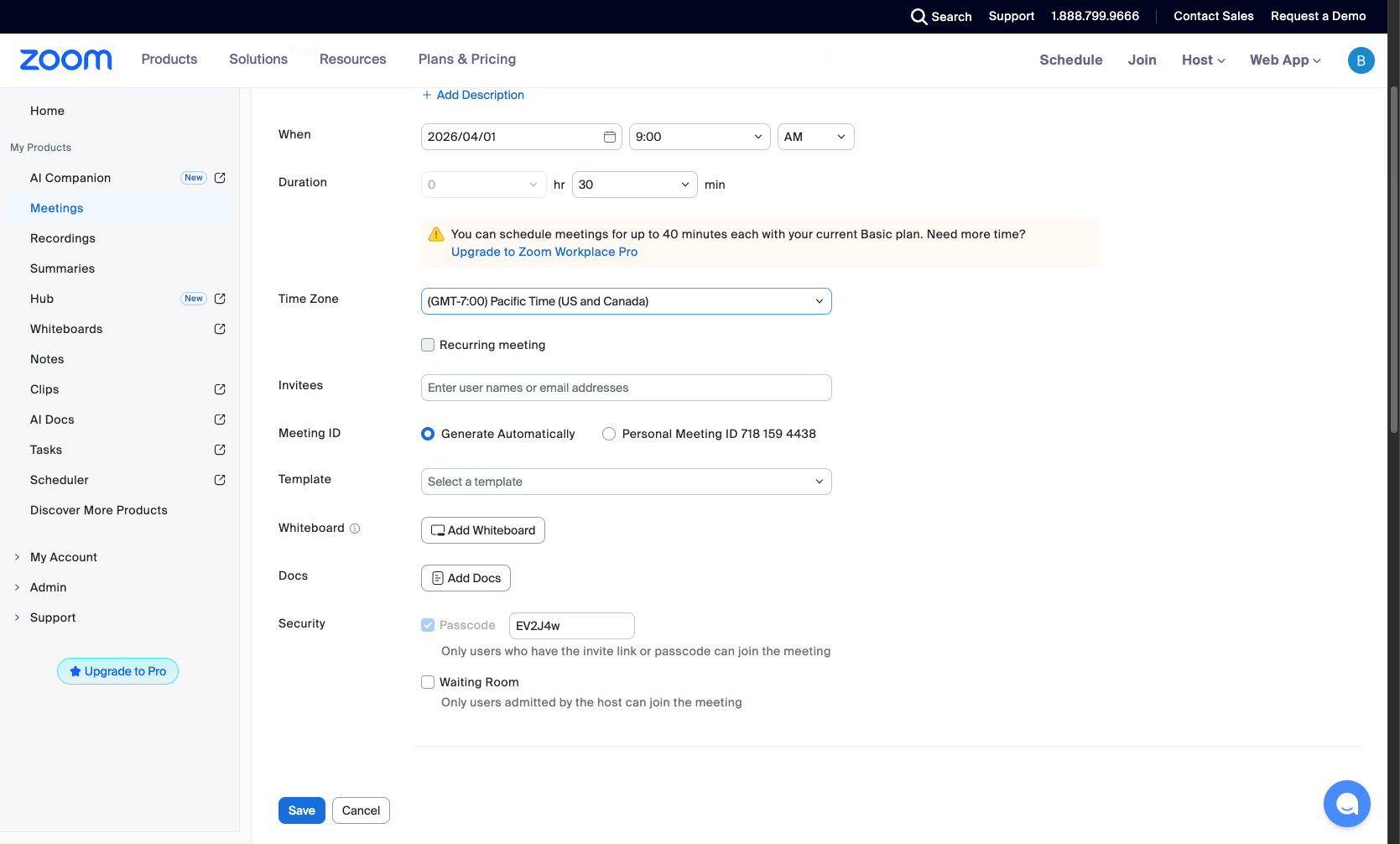Click the Contact Sales link

[1214, 16]
